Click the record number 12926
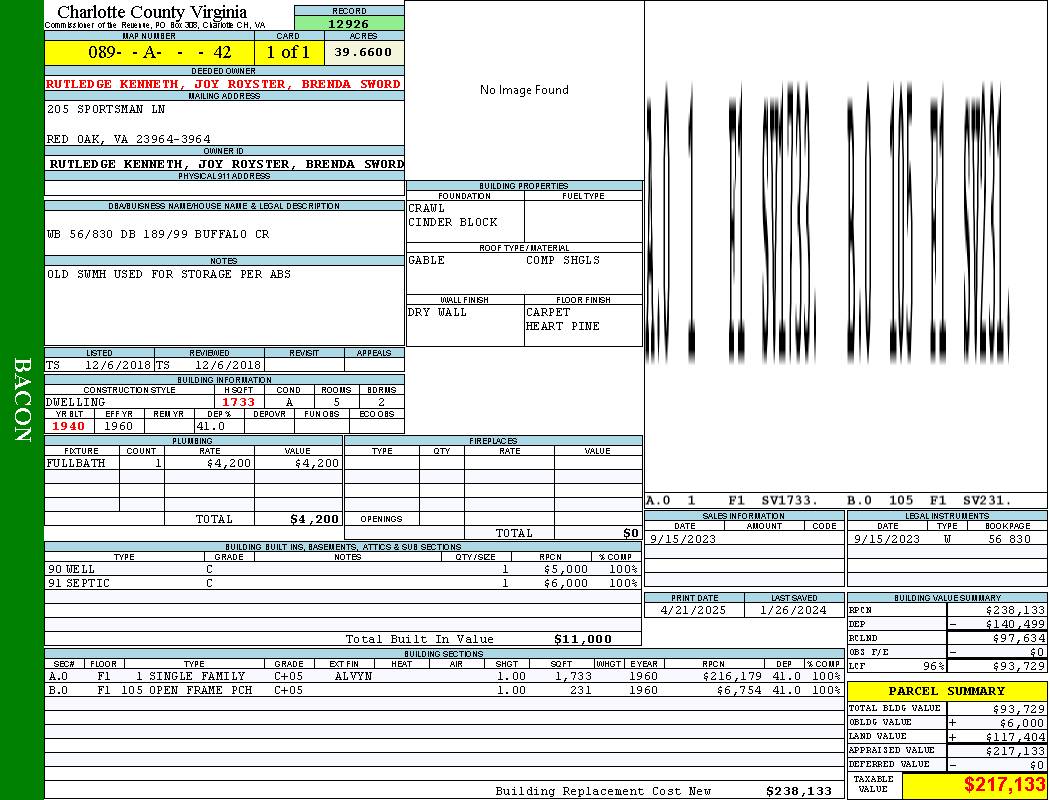The width and height of the screenshot is (1050, 800). (348, 23)
